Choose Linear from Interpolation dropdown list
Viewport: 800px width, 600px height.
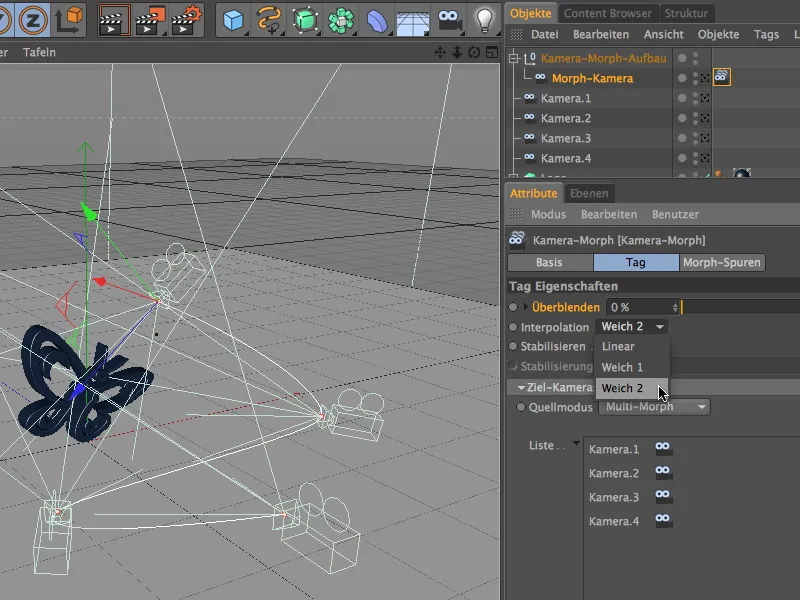618,347
